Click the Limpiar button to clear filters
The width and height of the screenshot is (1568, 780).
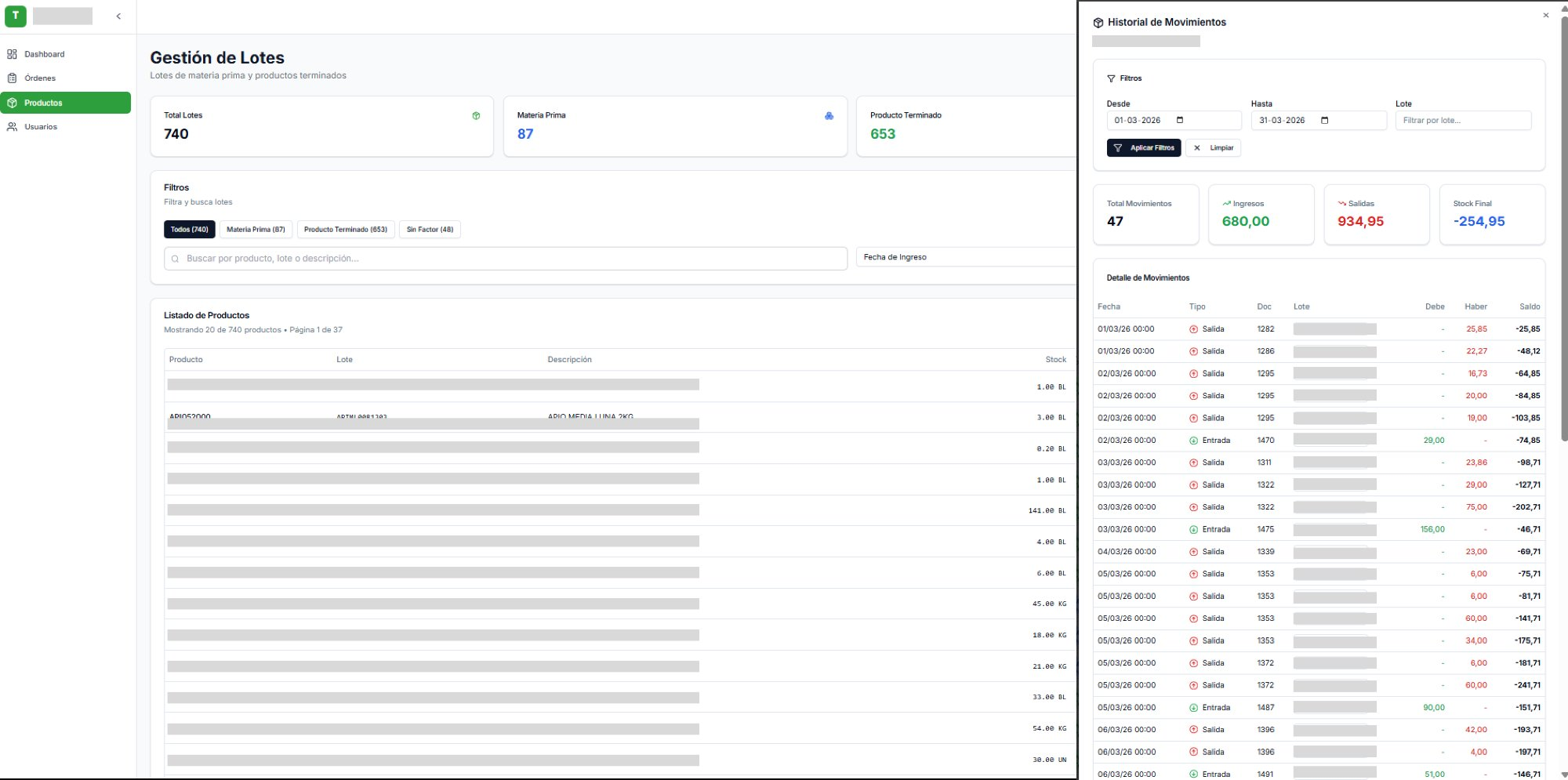pos(1213,148)
